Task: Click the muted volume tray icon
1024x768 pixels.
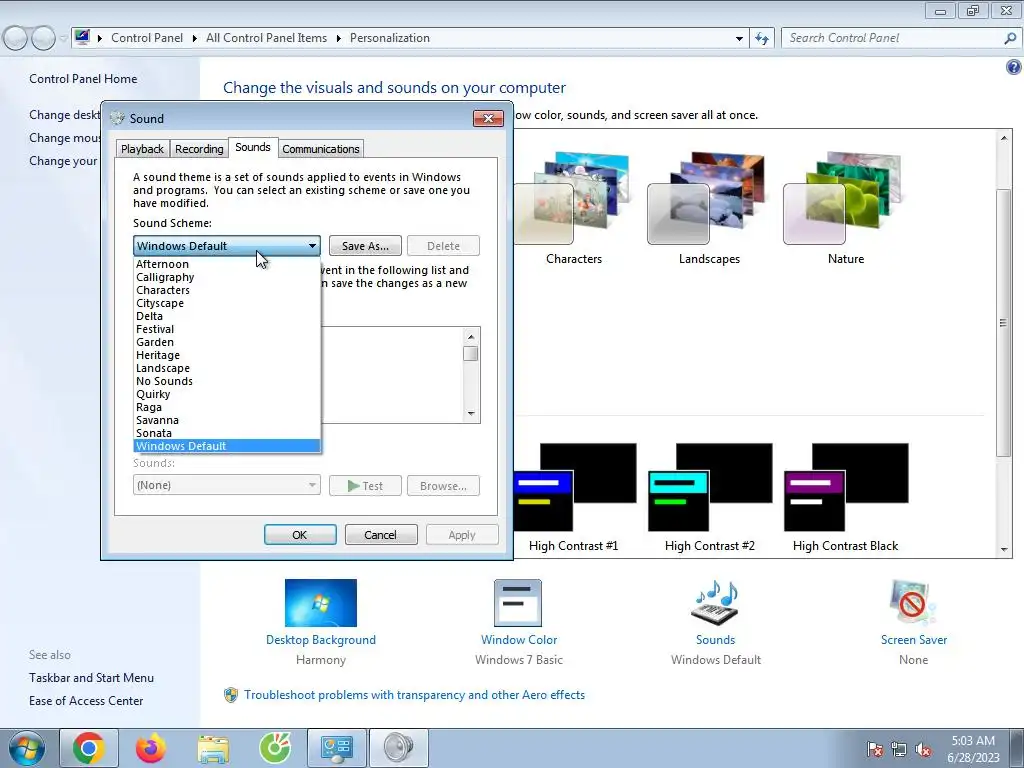Action: pos(923,749)
